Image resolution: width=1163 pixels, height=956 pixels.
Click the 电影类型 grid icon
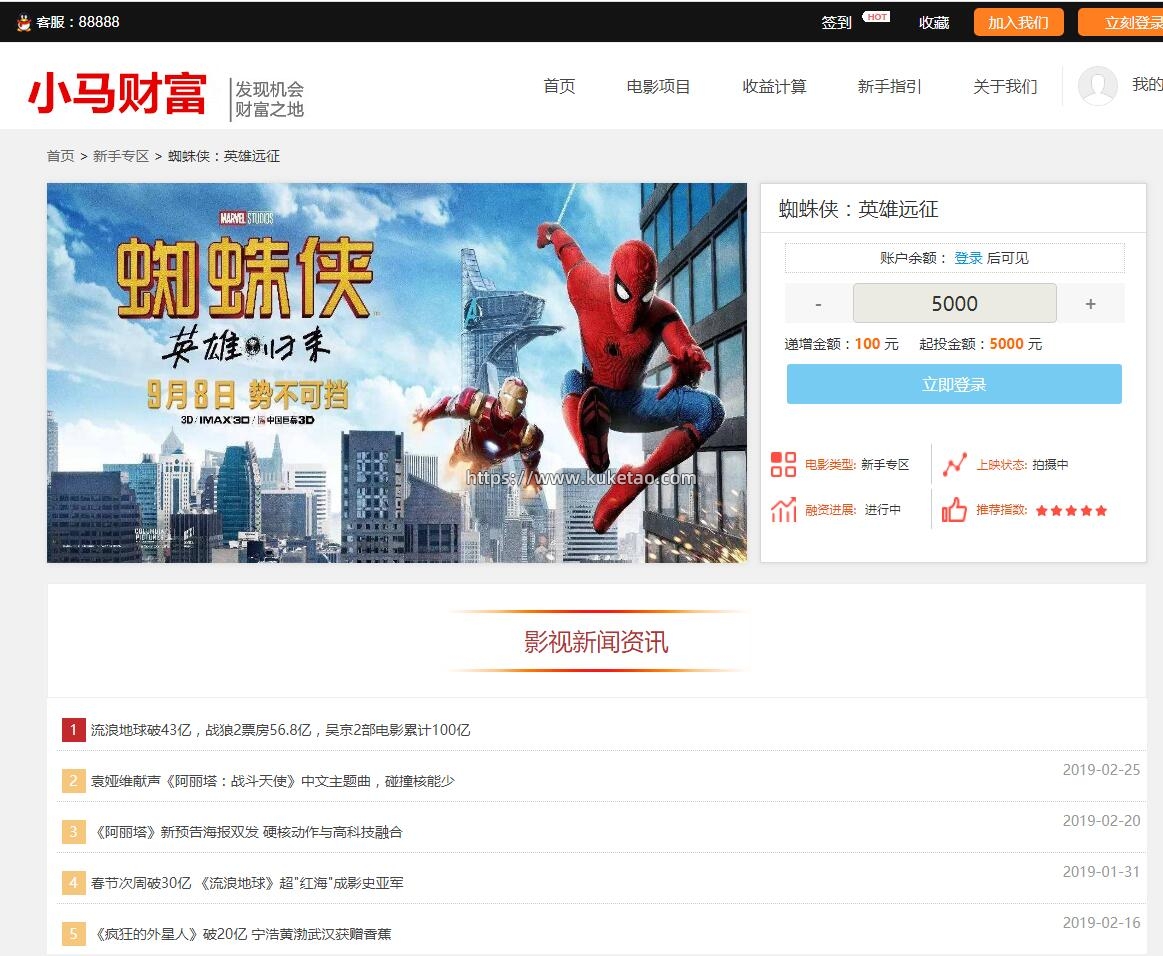coord(783,464)
